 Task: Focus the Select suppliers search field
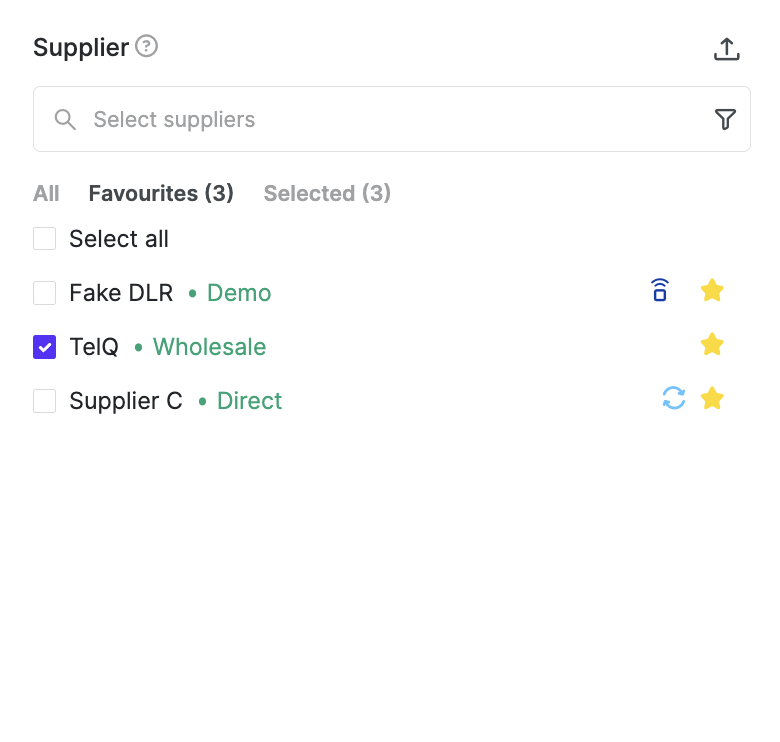click(x=391, y=119)
